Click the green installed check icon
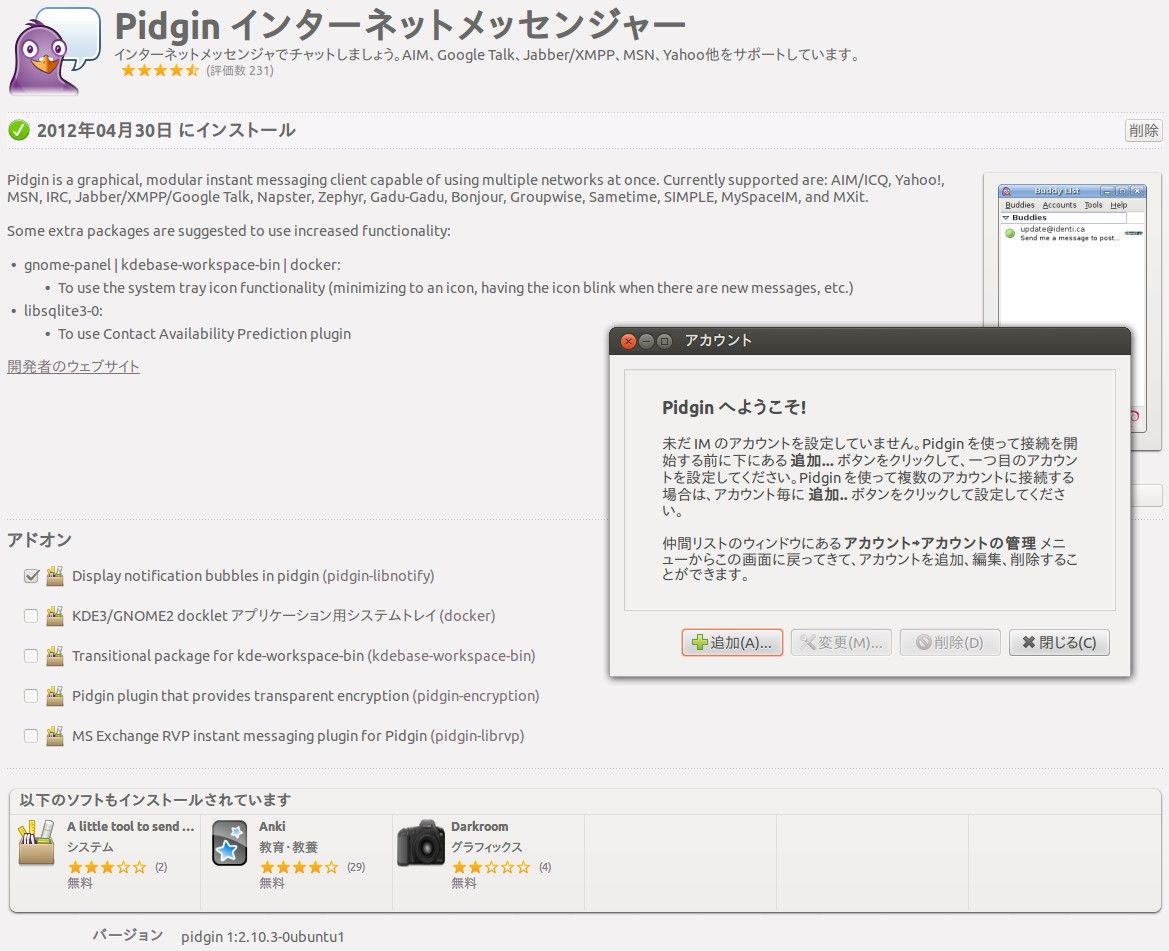1169x951 pixels. [19, 130]
